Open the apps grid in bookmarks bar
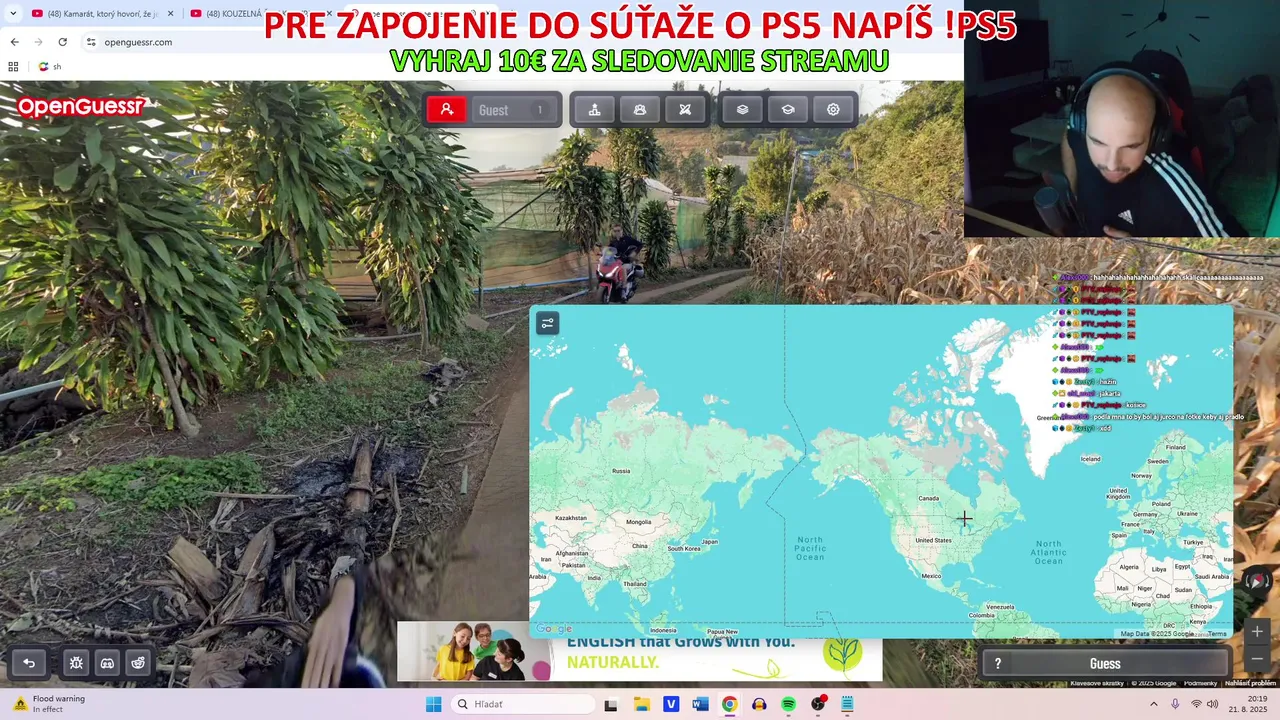This screenshot has width=1280, height=720. tap(13, 66)
